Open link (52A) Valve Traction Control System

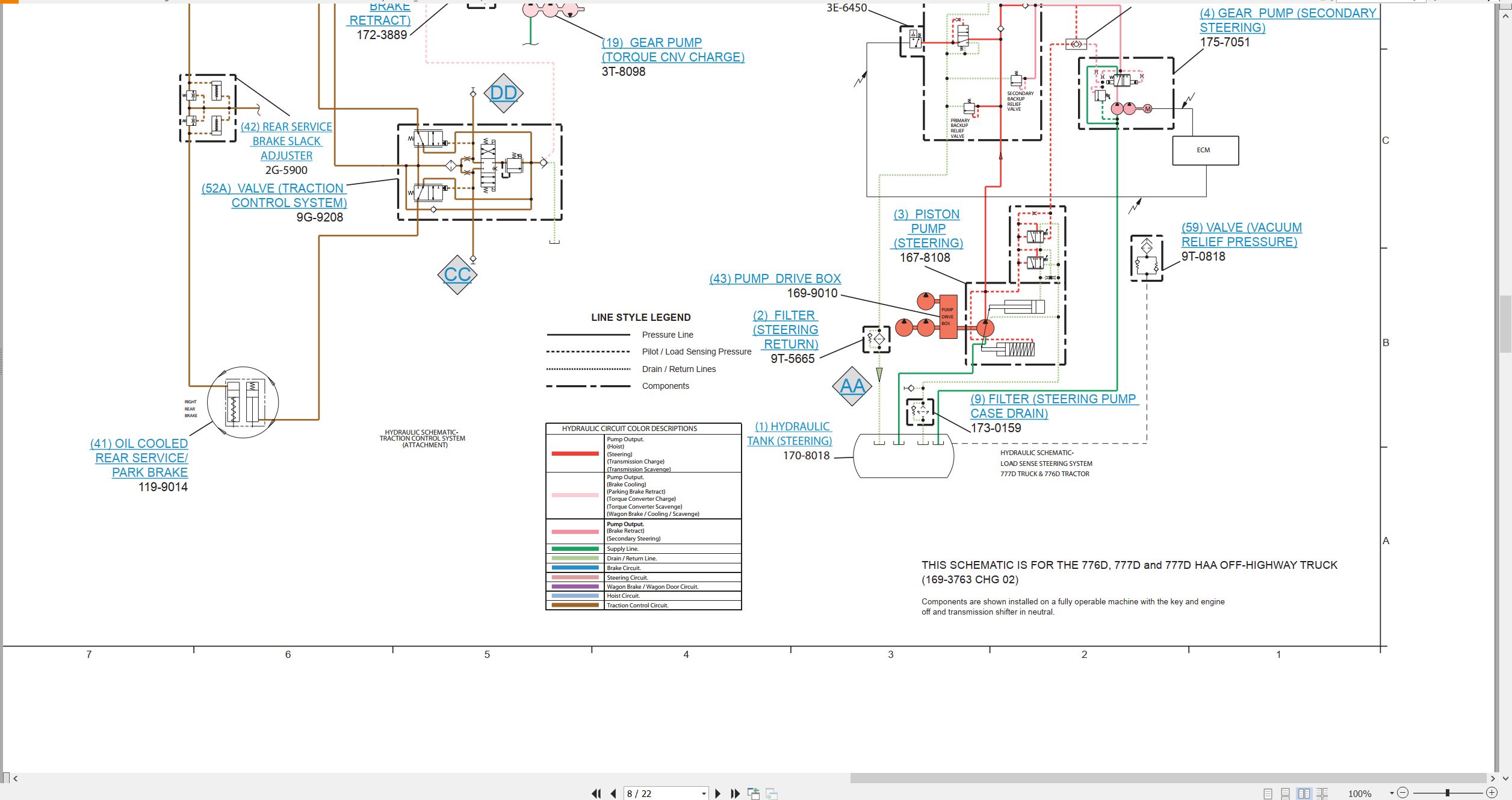coord(274,196)
